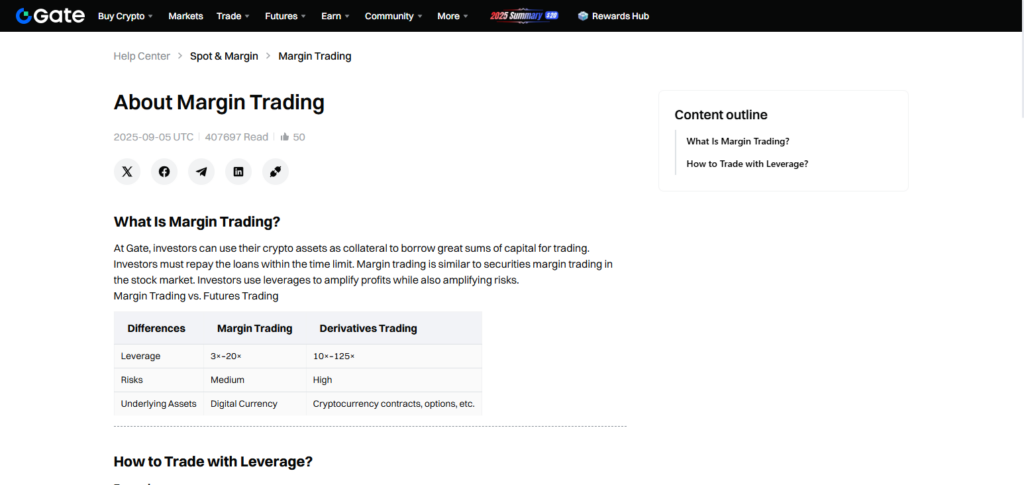Click the Gate logo
This screenshot has height=485, width=1024.
50,16
